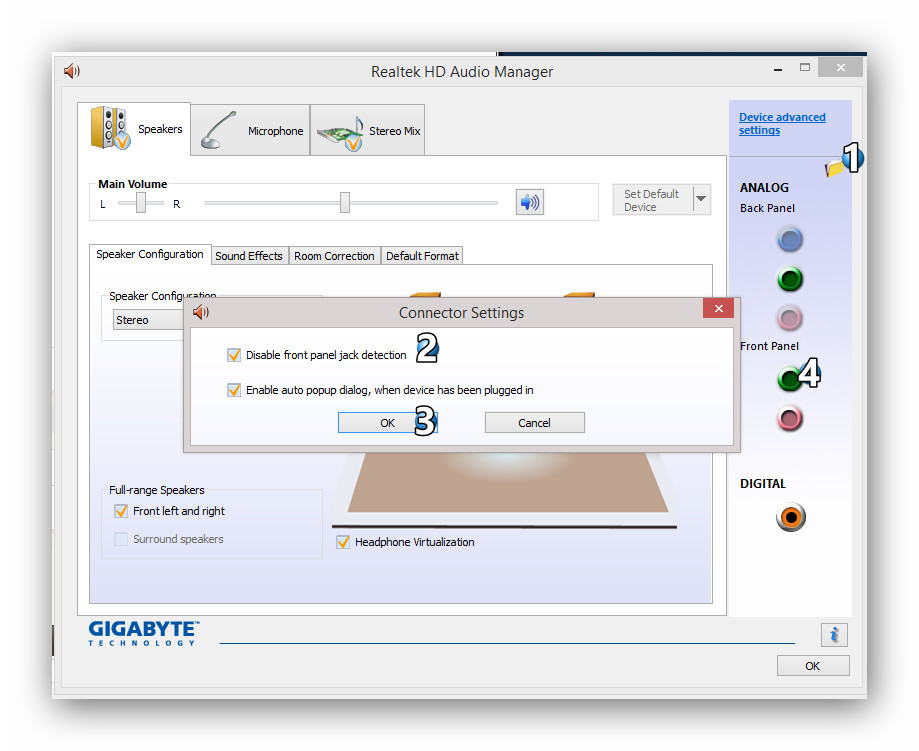Click the Speakers device icon
The height and width of the screenshot is (751, 919).
click(x=109, y=128)
